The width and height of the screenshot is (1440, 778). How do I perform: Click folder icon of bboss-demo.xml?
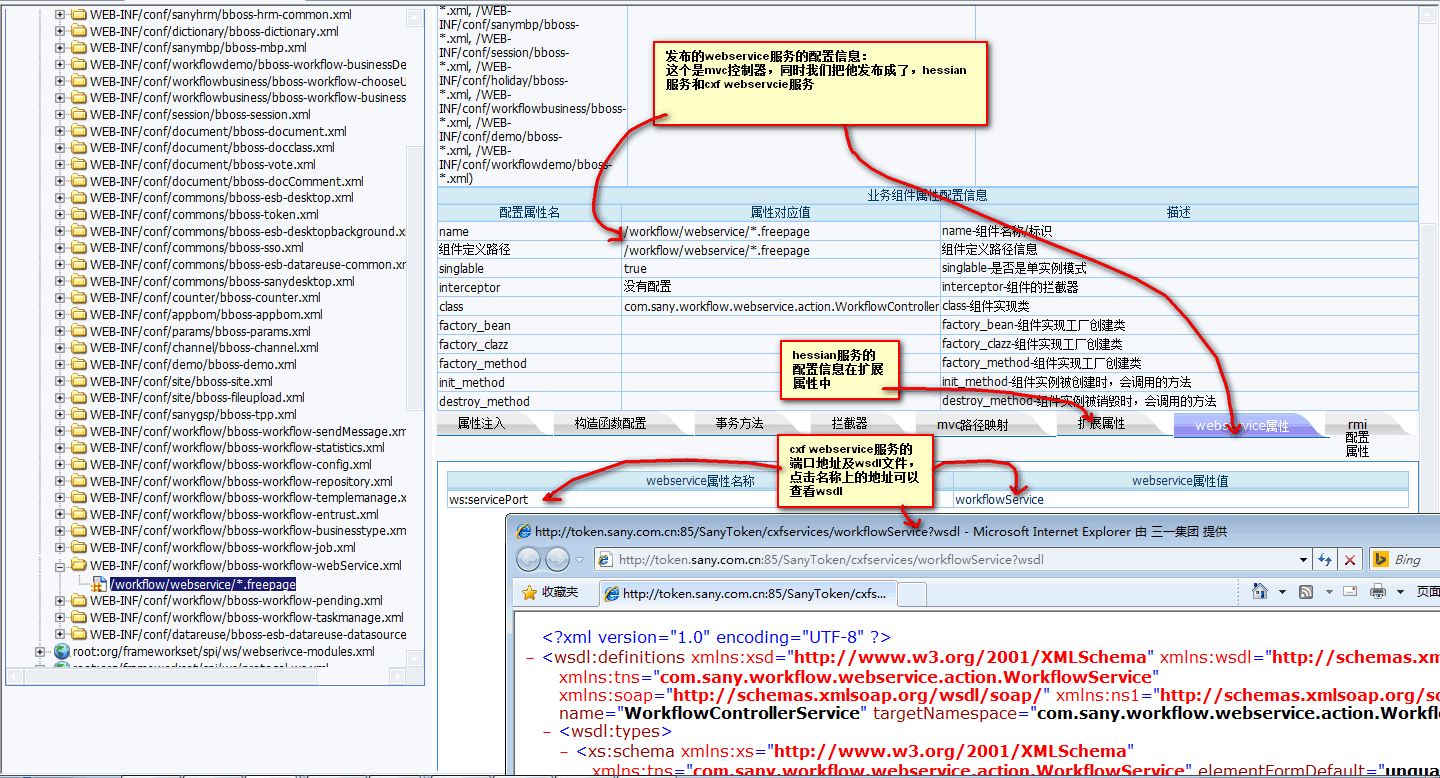pyautogui.click(x=79, y=364)
